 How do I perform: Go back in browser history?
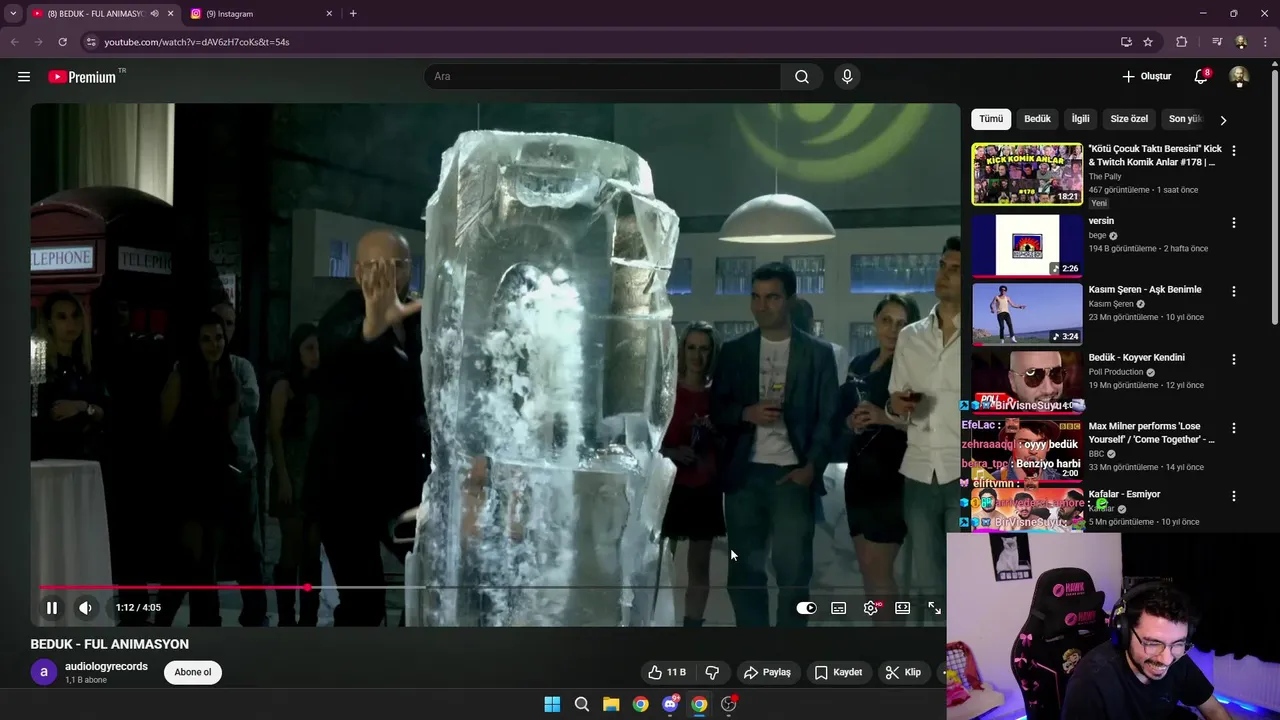pos(14,42)
